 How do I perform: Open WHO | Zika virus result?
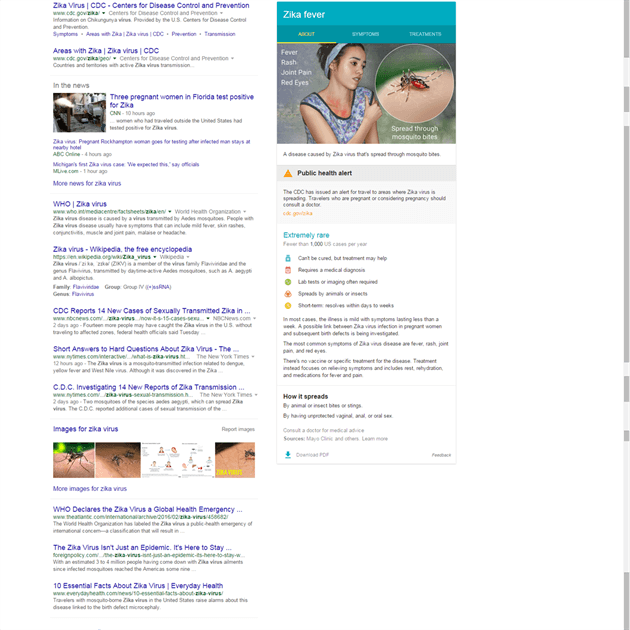pyautogui.click(x=80, y=204)
